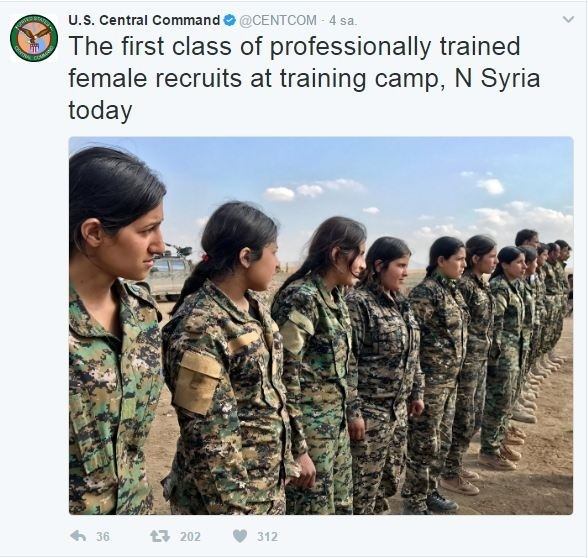This screenshot has width=588, height=558.
Task: Click the retweet count 202
Action: 190,537
